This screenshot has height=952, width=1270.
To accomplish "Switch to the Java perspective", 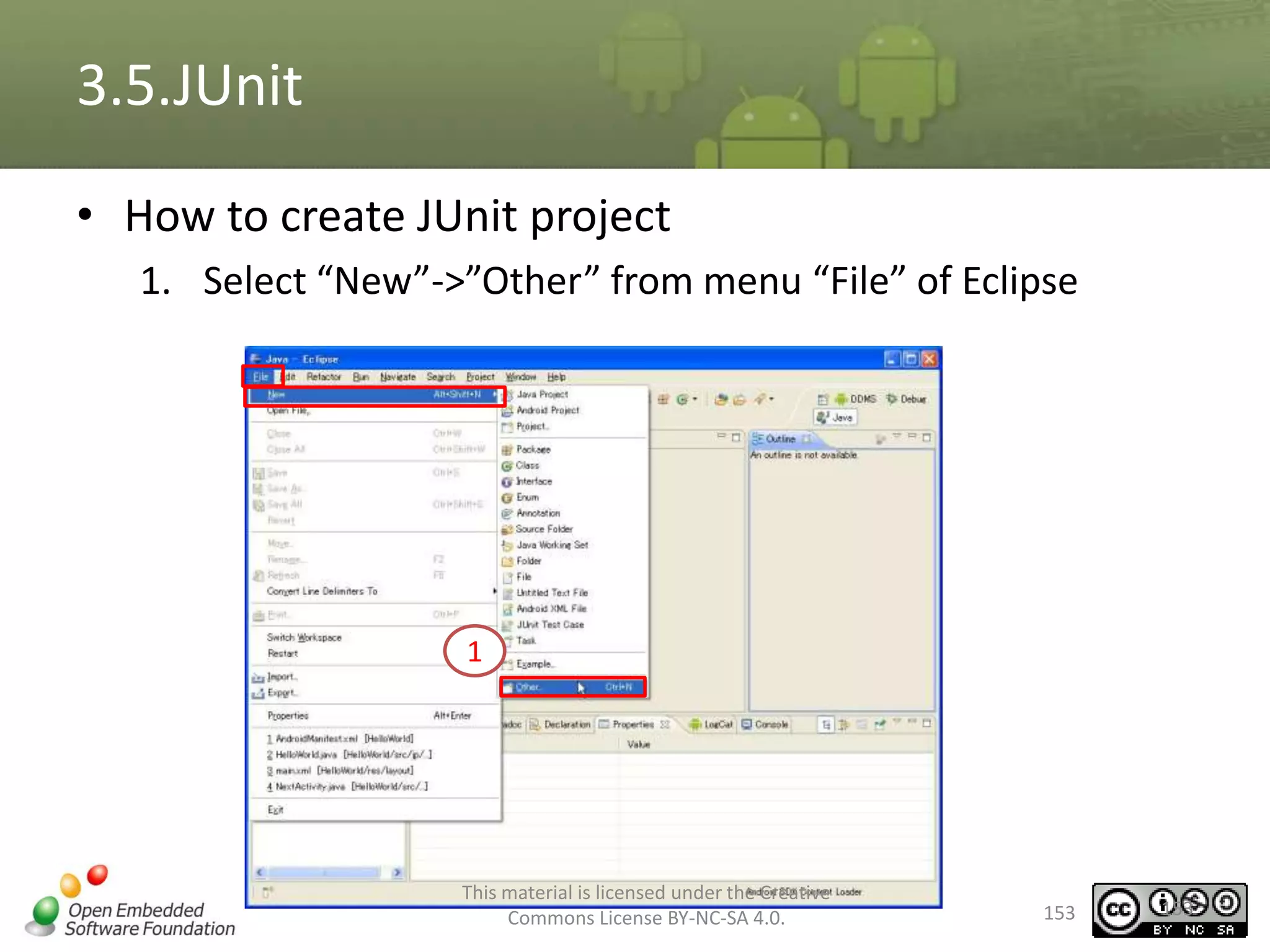I will pyautogui.click(x=835, y=418).
